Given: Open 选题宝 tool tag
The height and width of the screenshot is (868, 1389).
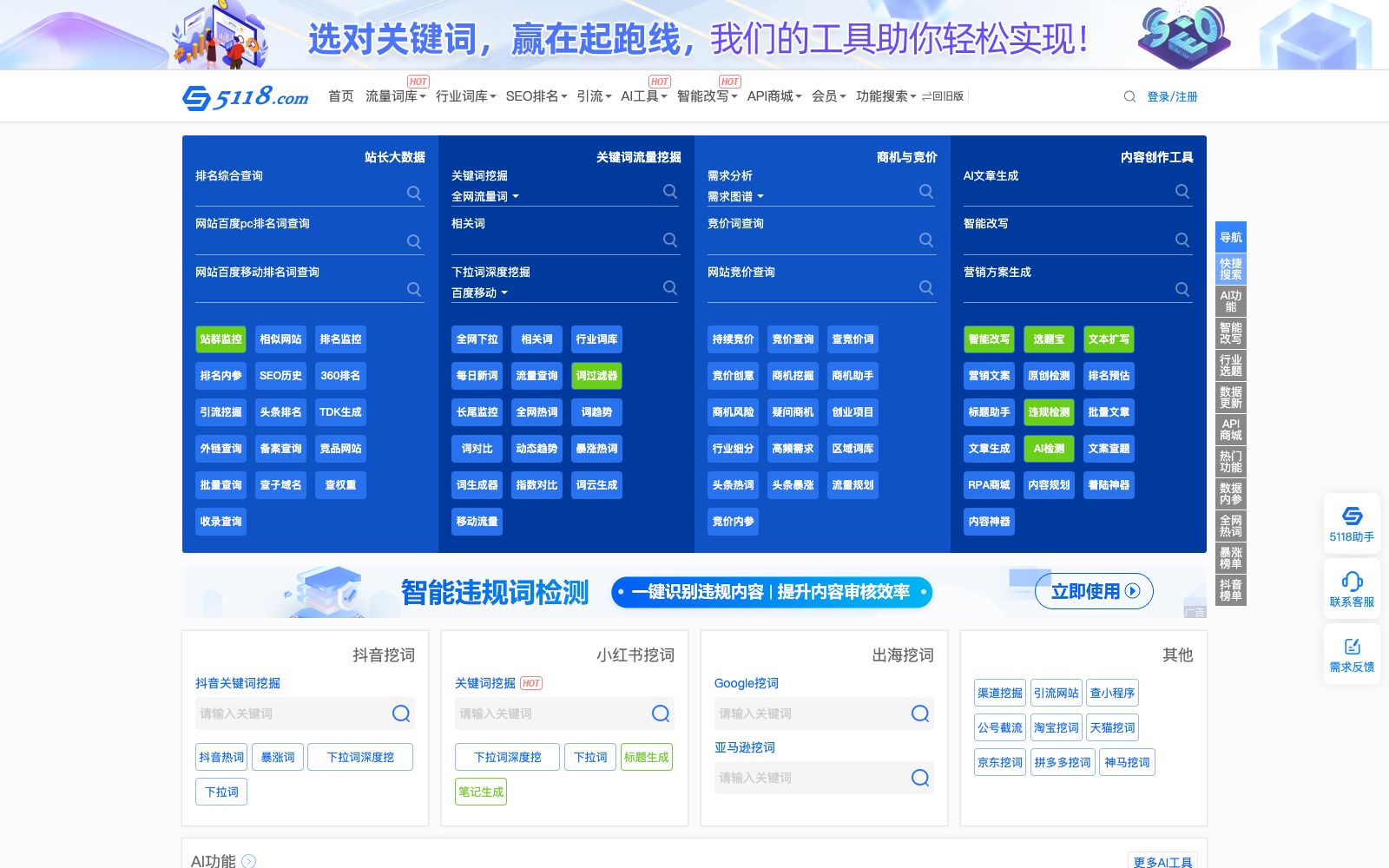Looking at the screenshot, I should (1049, 339).
